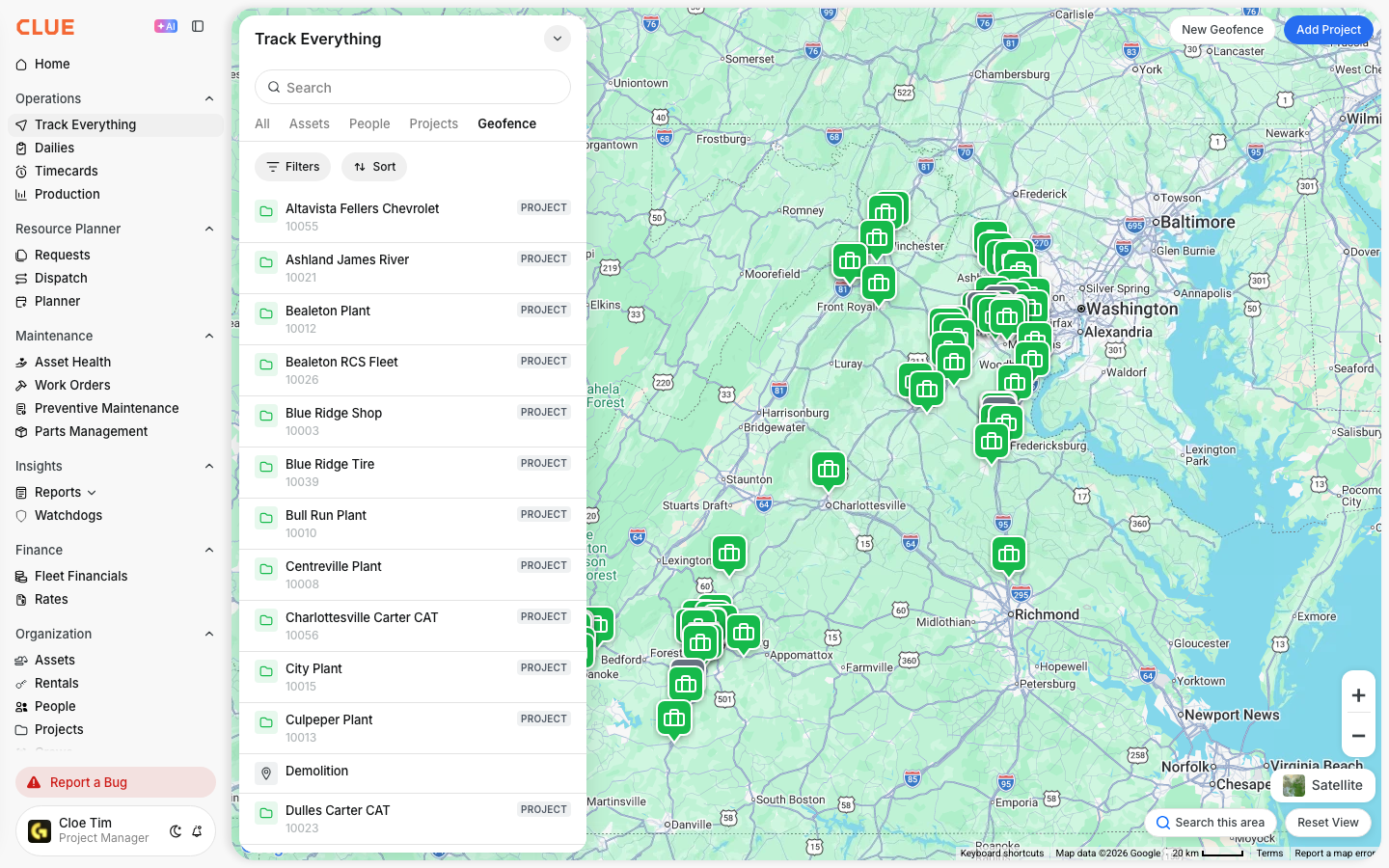Switch to the Projects tab
The image size is (1389, 868).
(433, 123)
